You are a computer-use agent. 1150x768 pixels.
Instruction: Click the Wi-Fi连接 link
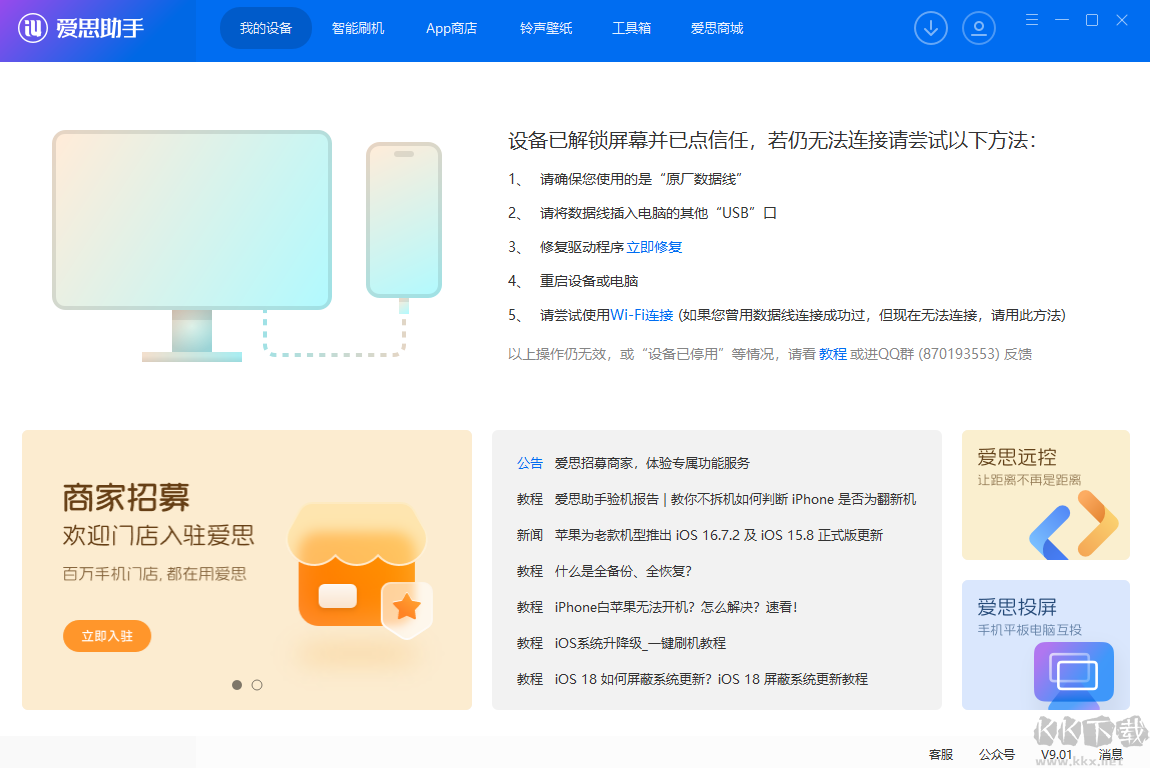pos(642,315)
